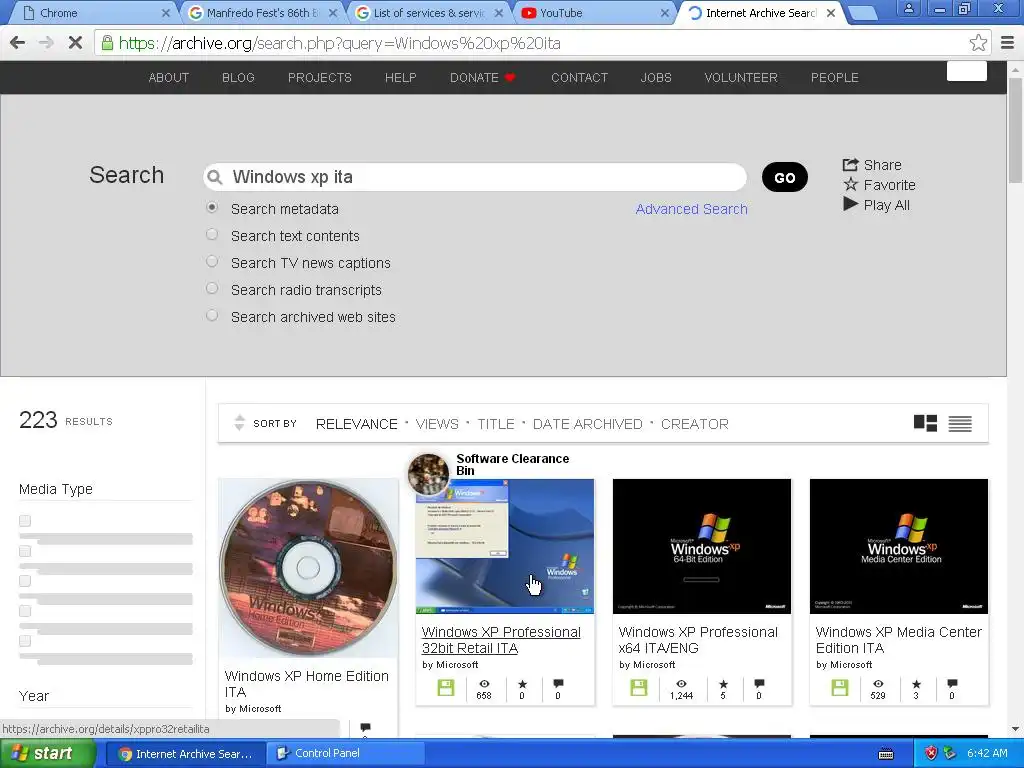Open BLOG in the top navigation

[238, 78]
